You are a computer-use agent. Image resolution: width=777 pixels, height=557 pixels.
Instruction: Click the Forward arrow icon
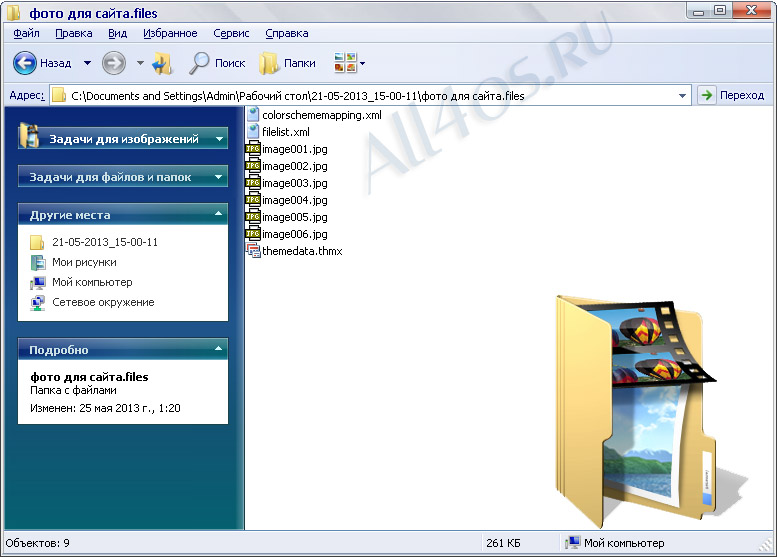113,63
